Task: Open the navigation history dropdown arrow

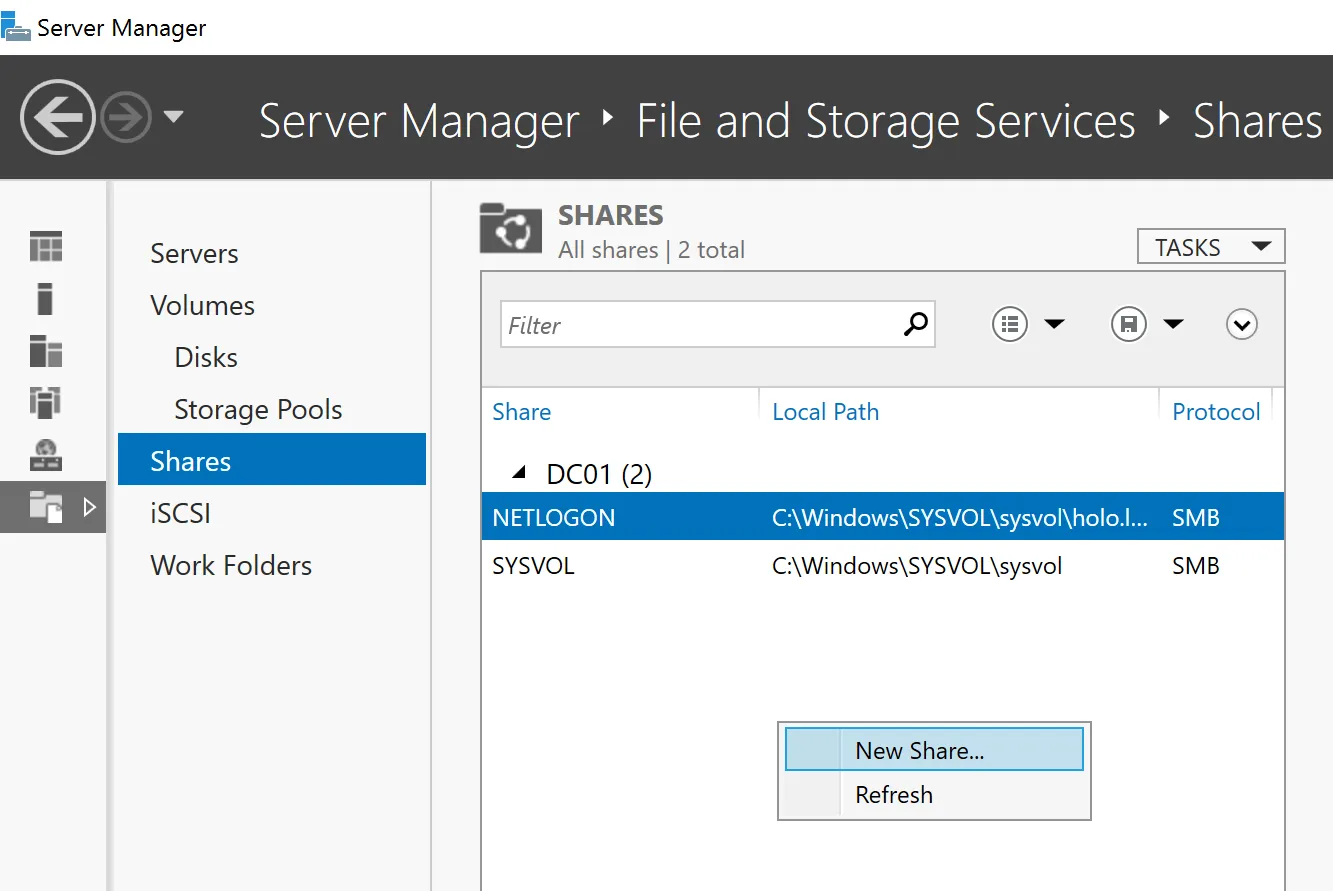Action: click(x=173, y=117)
